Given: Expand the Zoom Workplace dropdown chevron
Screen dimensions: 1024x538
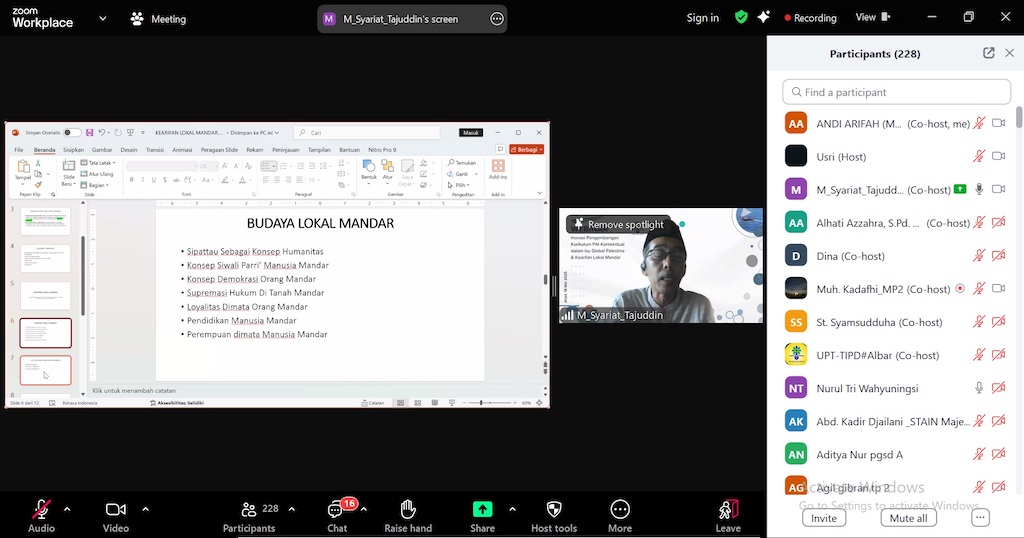Looking at the screenshot, I should coord(102,18).
